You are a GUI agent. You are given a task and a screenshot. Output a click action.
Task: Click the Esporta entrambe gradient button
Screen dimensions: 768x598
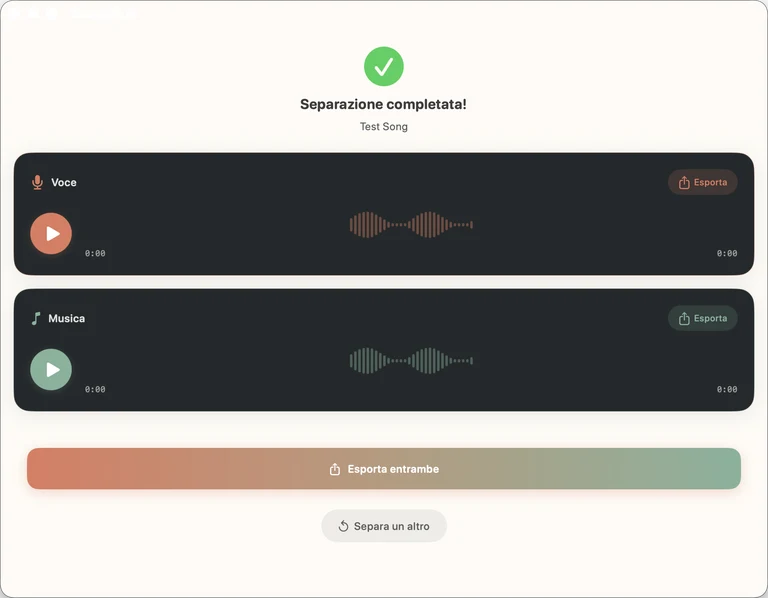point(384,469)
